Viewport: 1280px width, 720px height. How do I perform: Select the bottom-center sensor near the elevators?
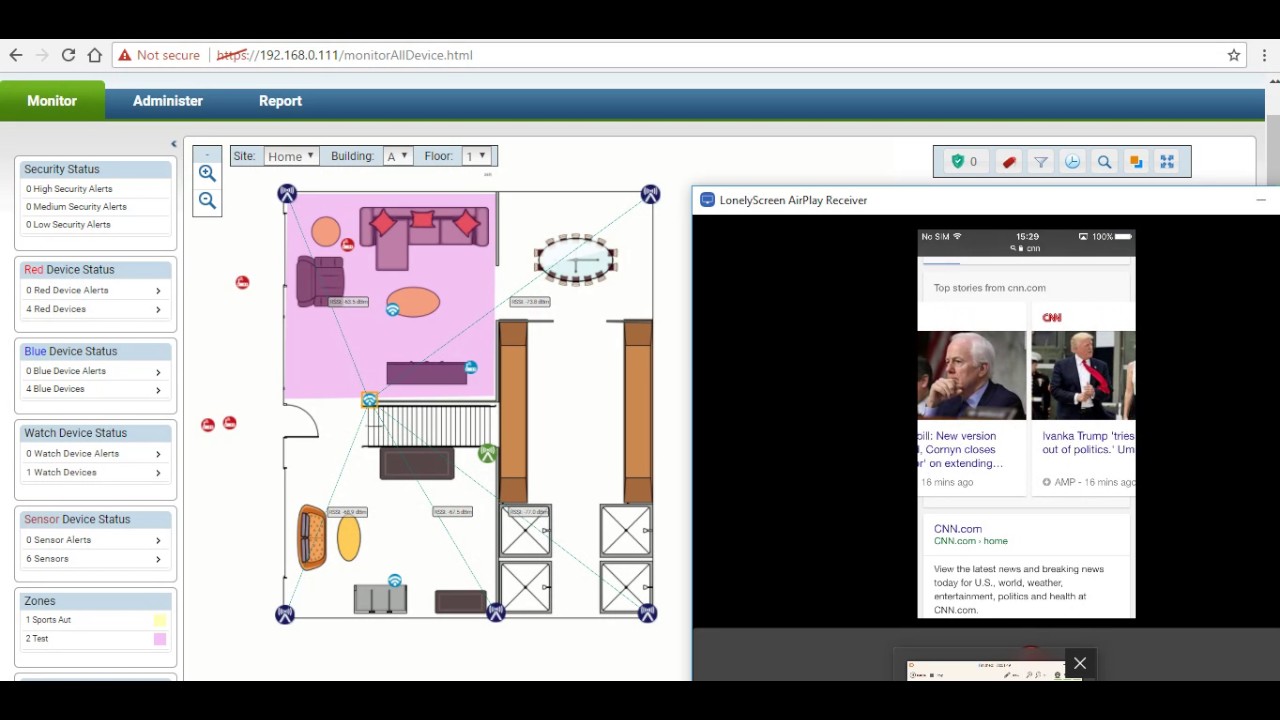click(x=496, y=612)
